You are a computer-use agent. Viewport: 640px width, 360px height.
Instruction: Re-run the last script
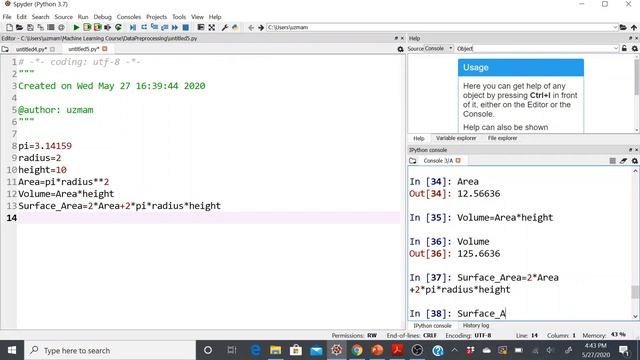(118, 27)
